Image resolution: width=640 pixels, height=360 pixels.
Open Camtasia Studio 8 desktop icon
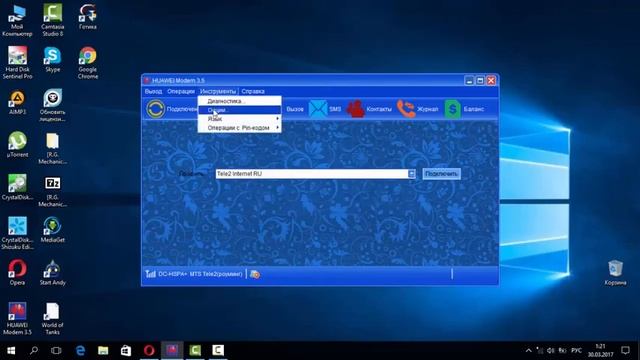pyautogui.click(x=53, y=20)
